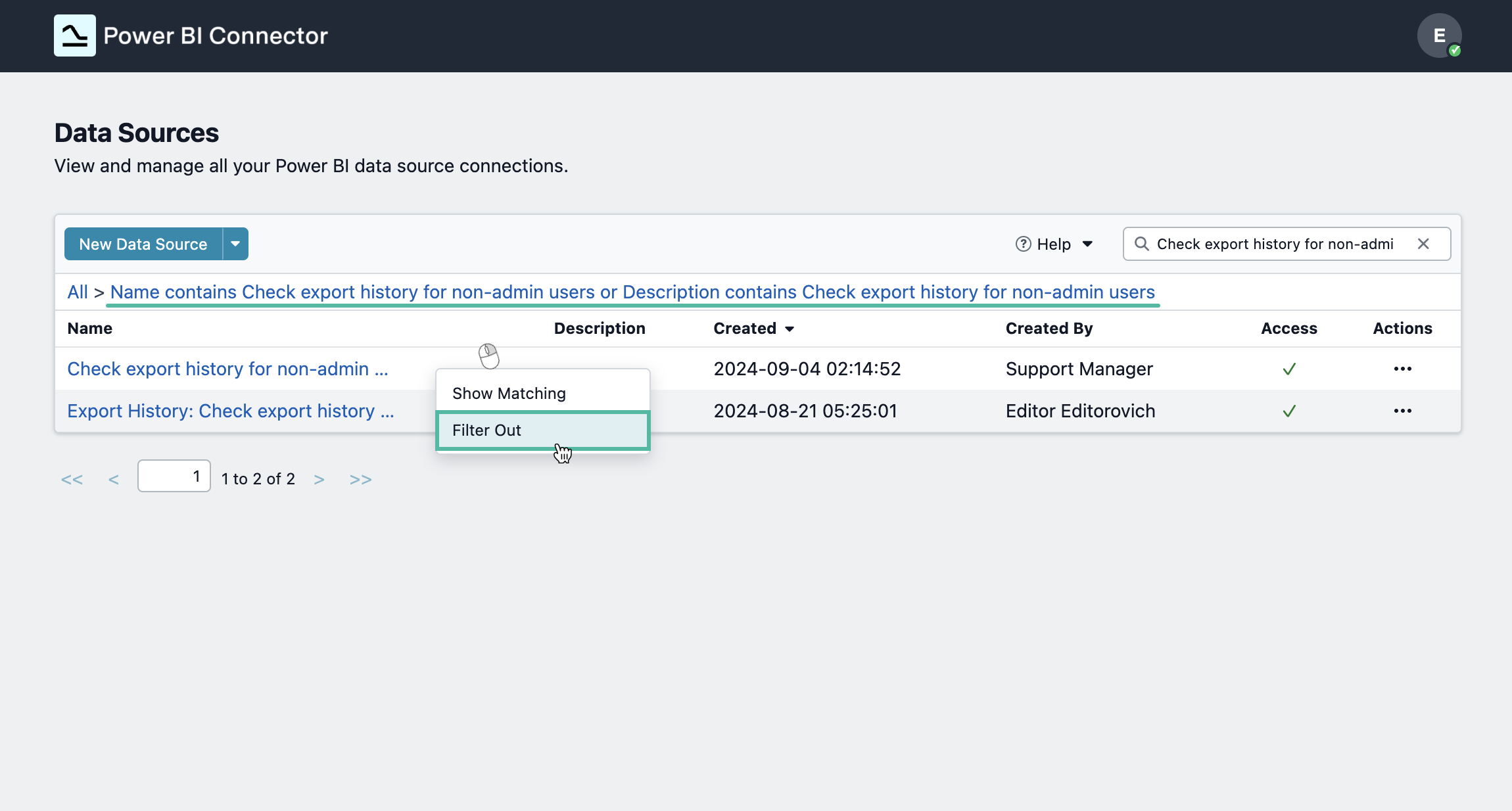Click the '1 to 2 of 2' pagination text
Image resolution: width=1512 pixels, height=811 pixels.
coord(258,478)
